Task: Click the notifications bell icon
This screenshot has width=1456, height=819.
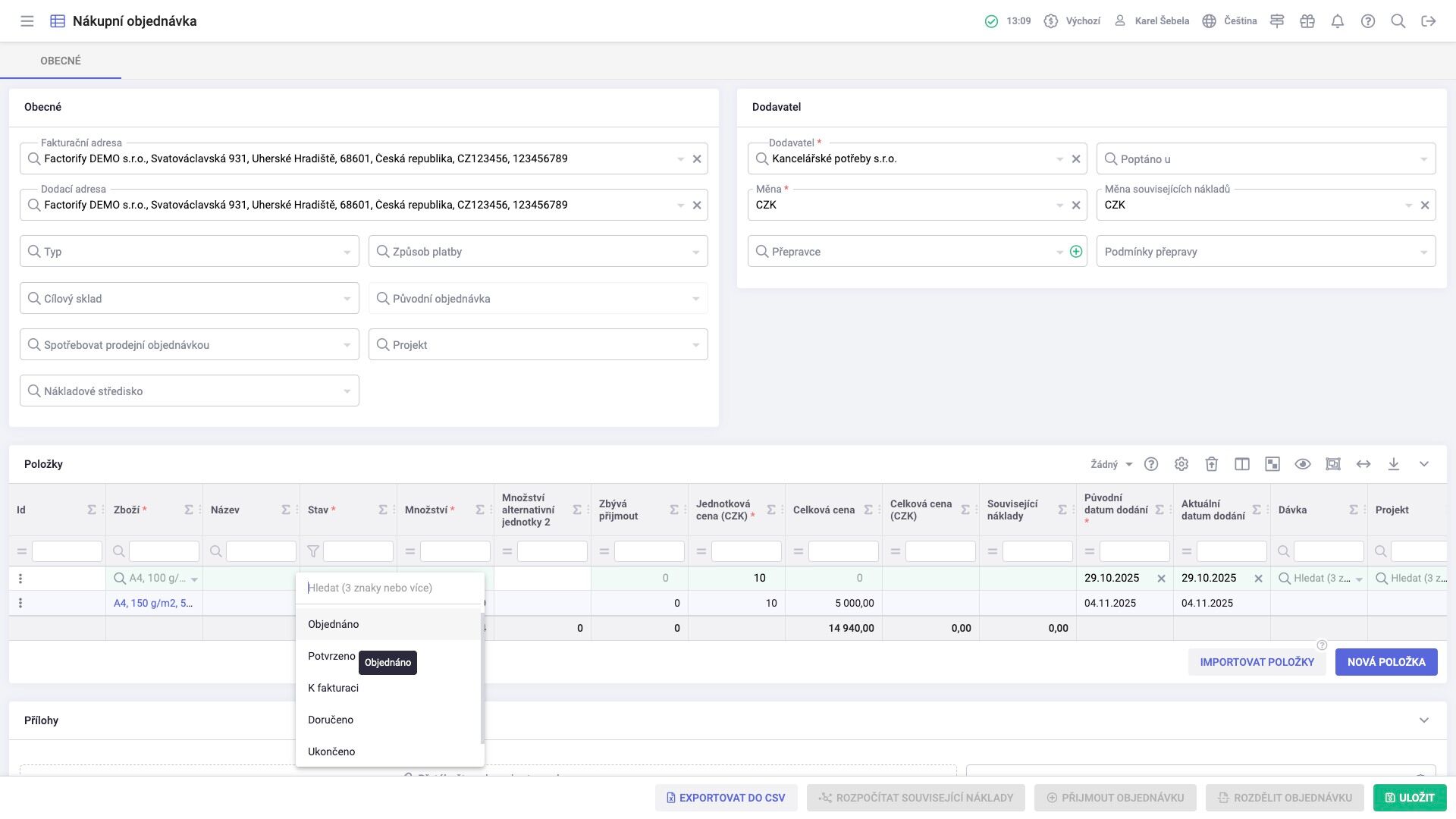Action: (x=1338, y=21)
